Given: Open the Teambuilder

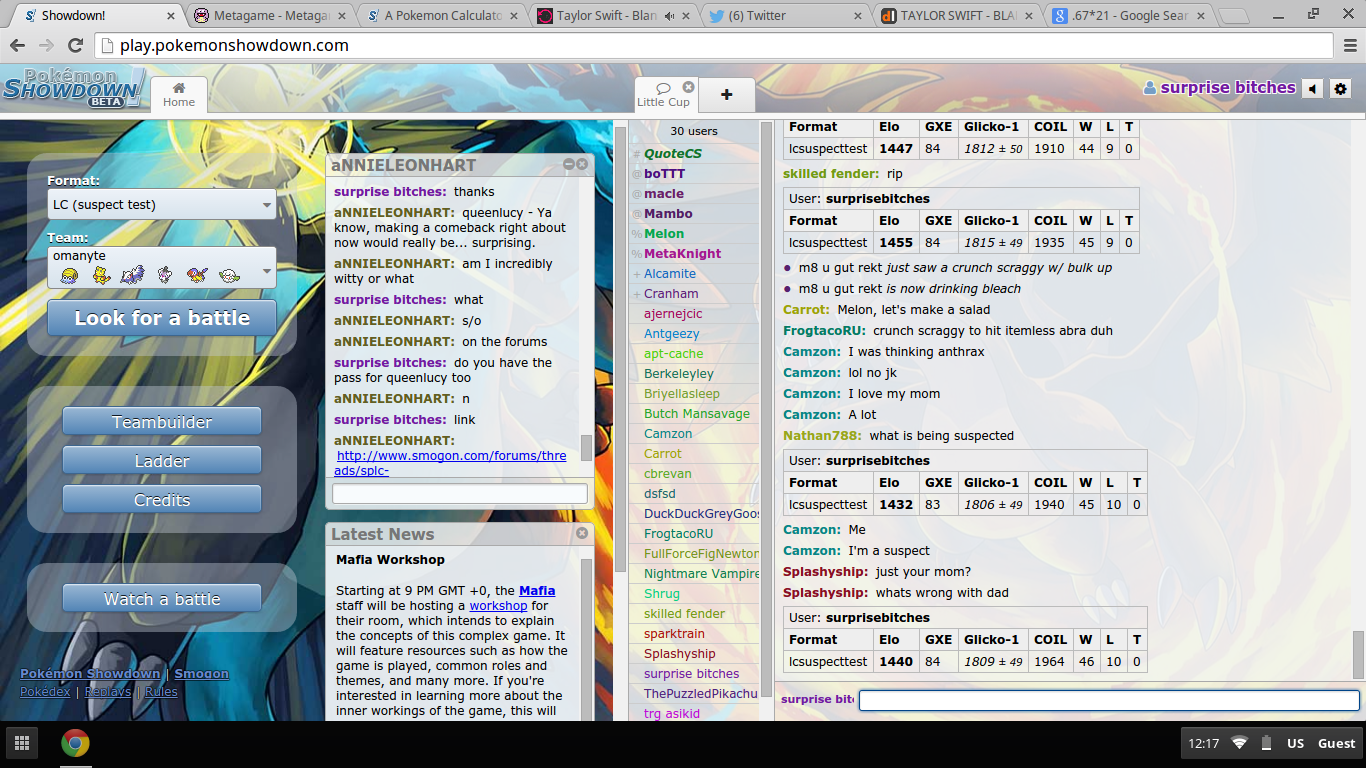Looking at the screenshot, I should pyautogui.click(x=162, y=422).
